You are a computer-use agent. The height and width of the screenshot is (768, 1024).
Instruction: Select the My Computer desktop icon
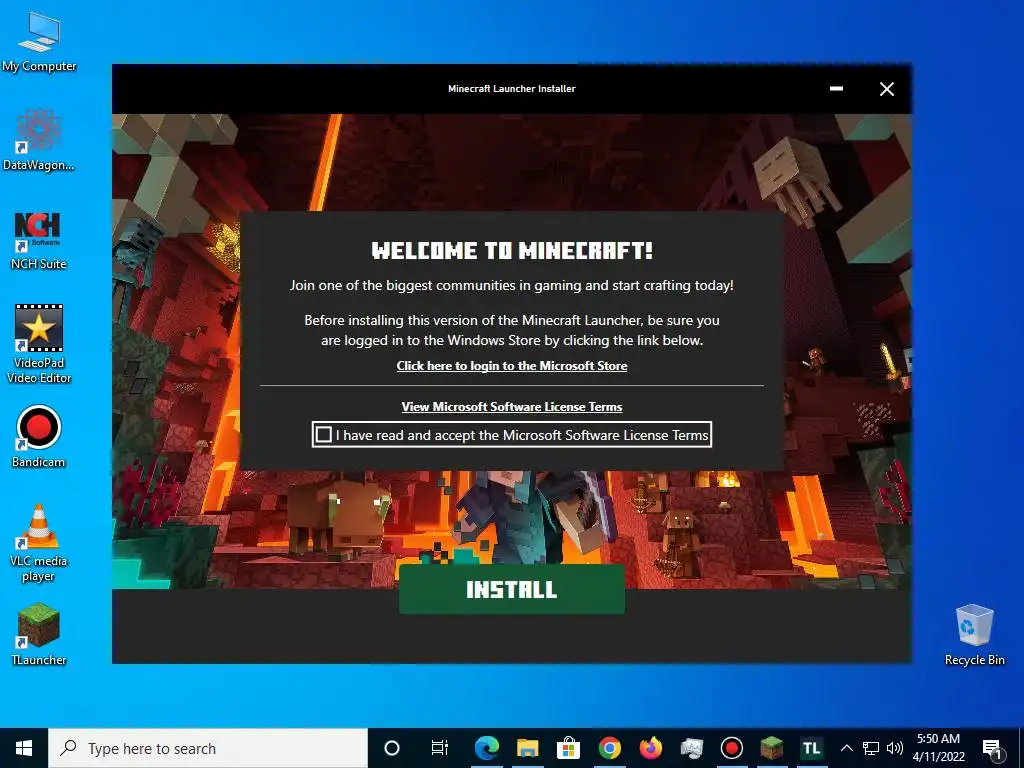[x=39, y=42]
